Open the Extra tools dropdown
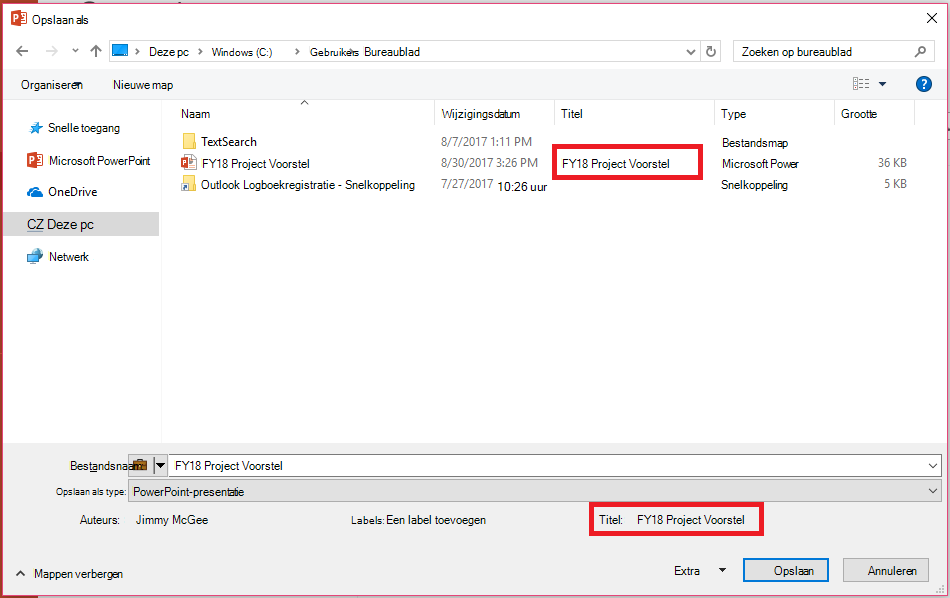This screenshot has height=598, width=950. tap(700, 571)
